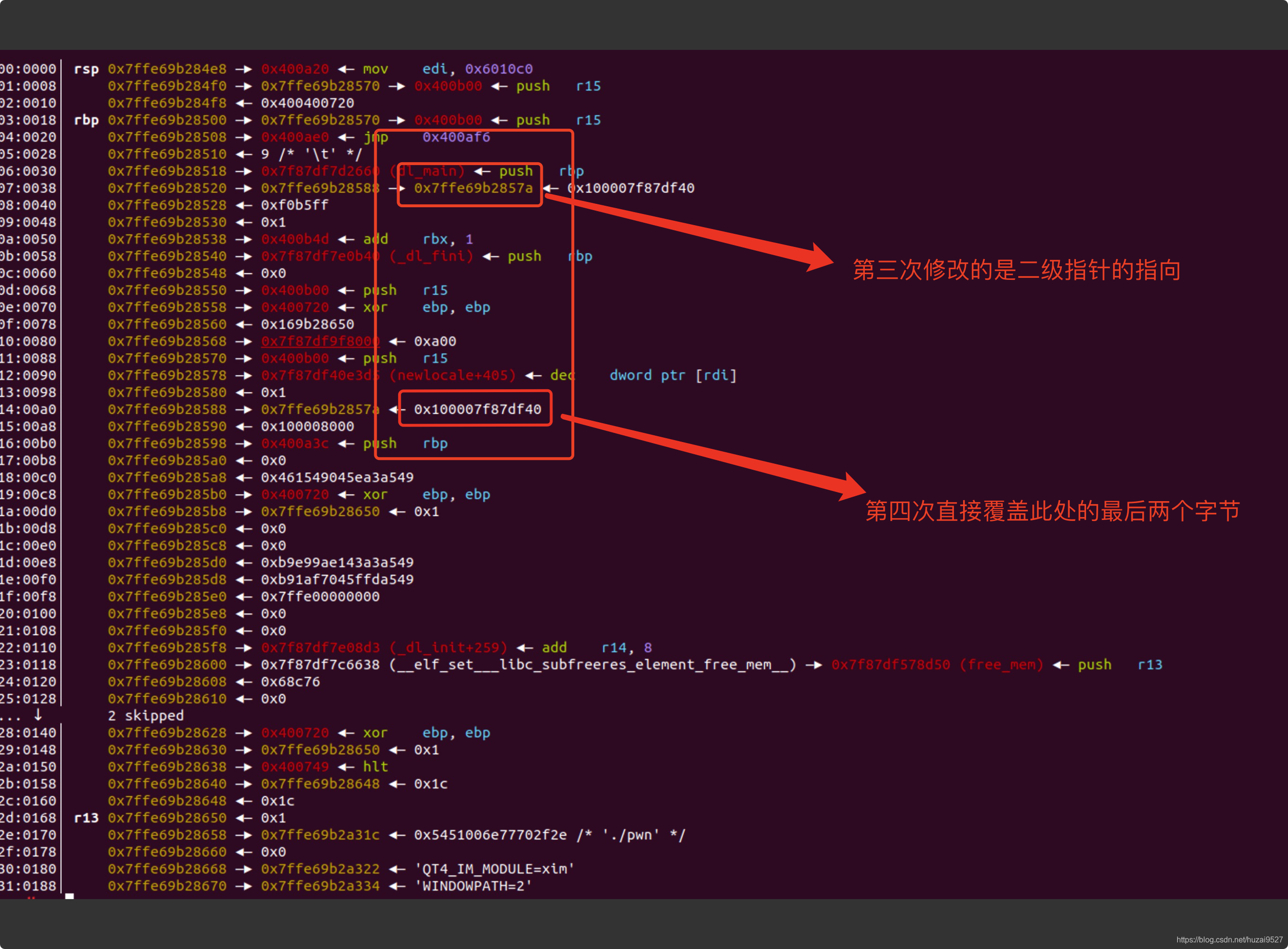Click stack address 0x7ffe69b28558
The image size is (1288, 949).
coord(167,307)
